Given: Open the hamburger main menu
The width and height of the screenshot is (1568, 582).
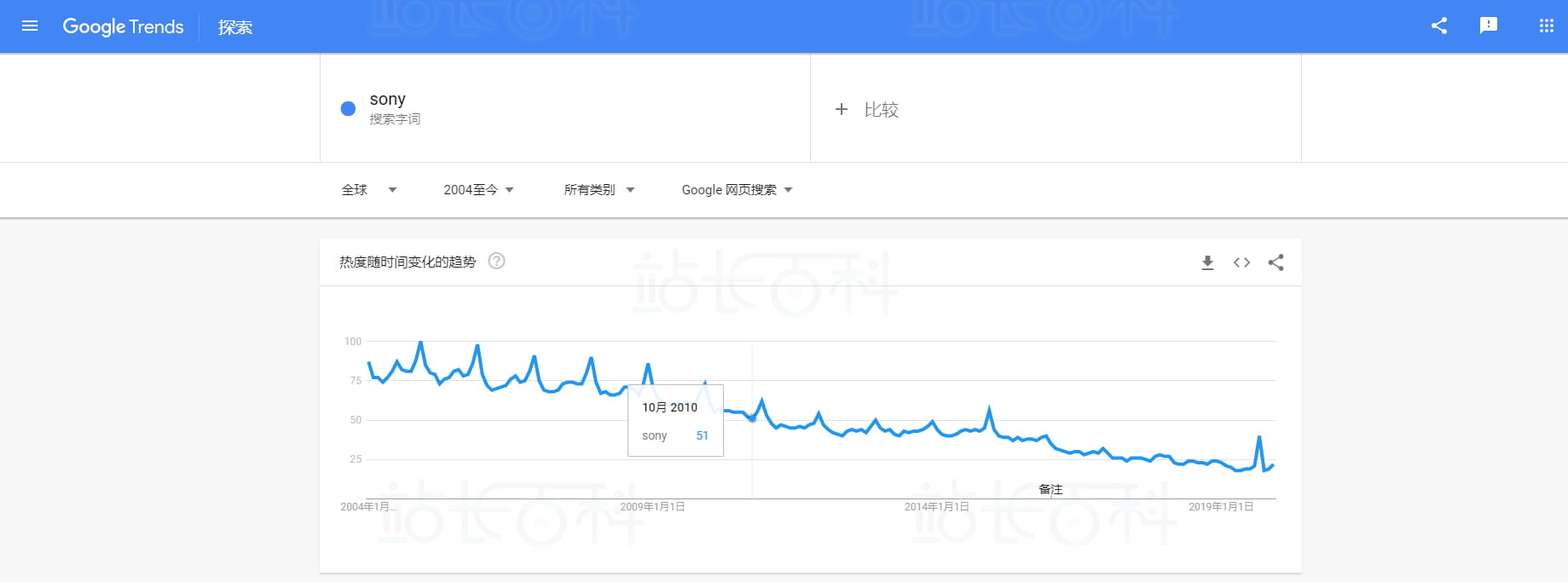Looking at the screenshot, I should pyautogui.click(x=30, y=26).
